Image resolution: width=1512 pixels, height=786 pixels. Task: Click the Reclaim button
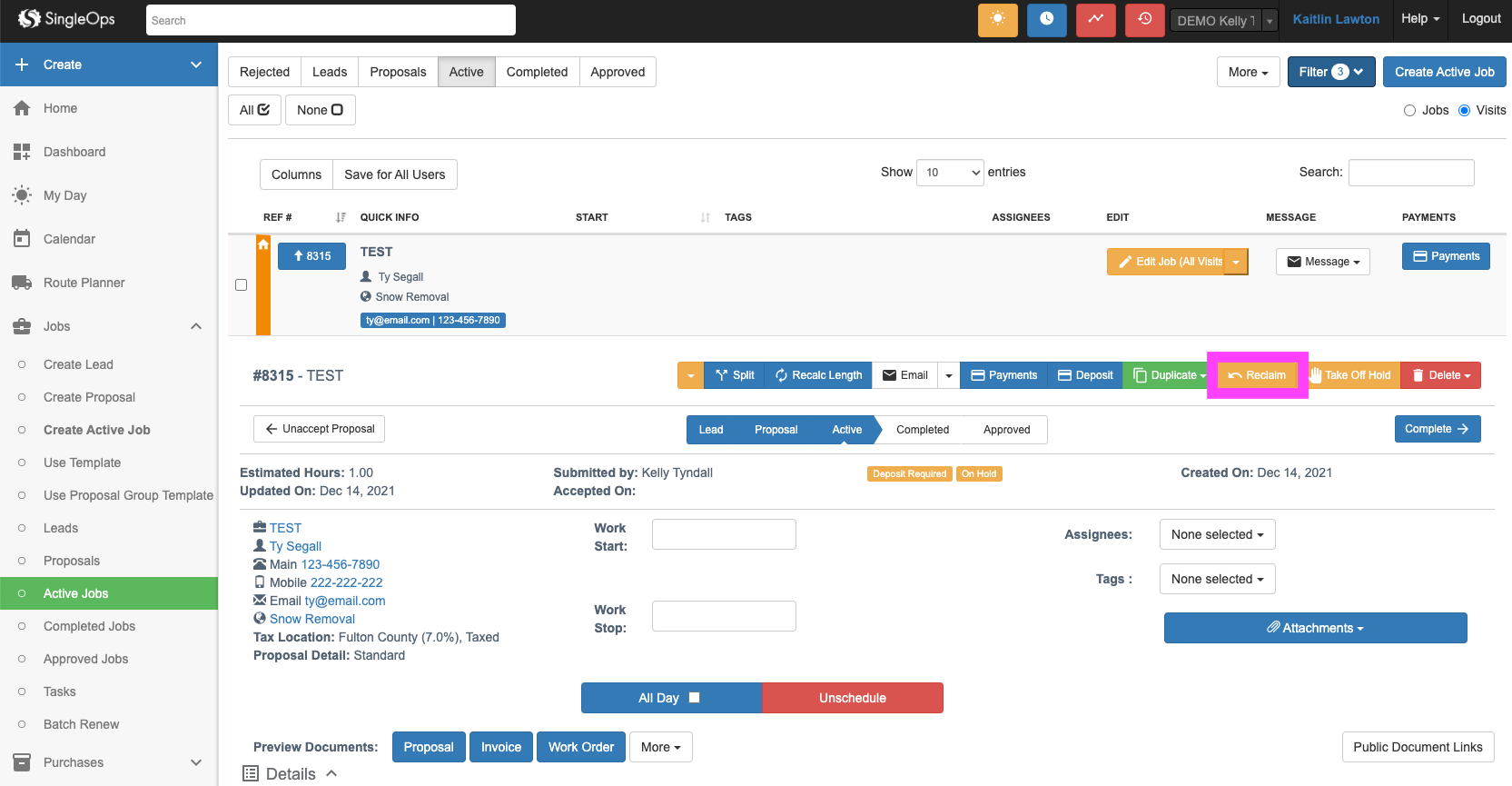[x=1257, y=375]
